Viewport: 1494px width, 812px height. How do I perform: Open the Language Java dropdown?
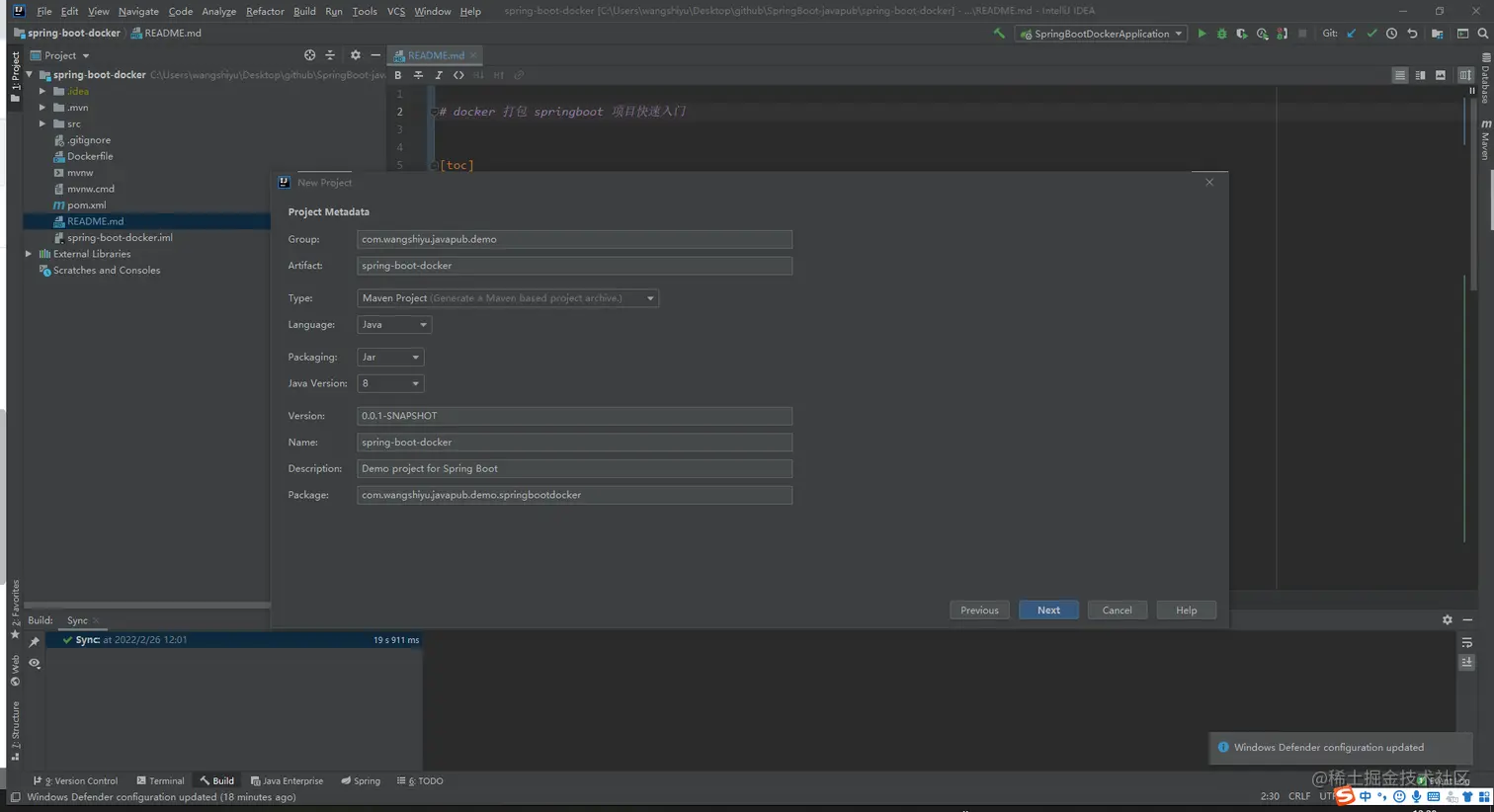pyautogui.click(x=394, y=325)
